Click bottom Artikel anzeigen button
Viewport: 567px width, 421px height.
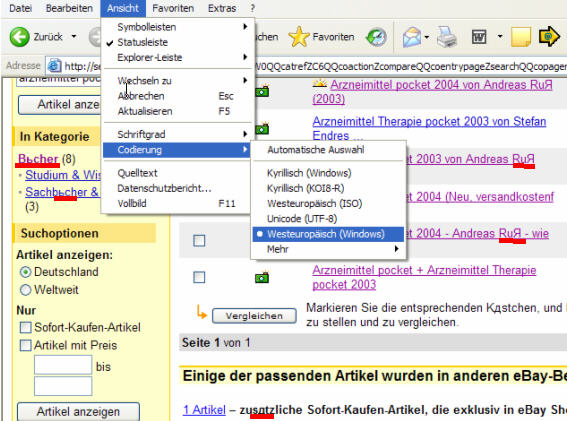point(78,412)
